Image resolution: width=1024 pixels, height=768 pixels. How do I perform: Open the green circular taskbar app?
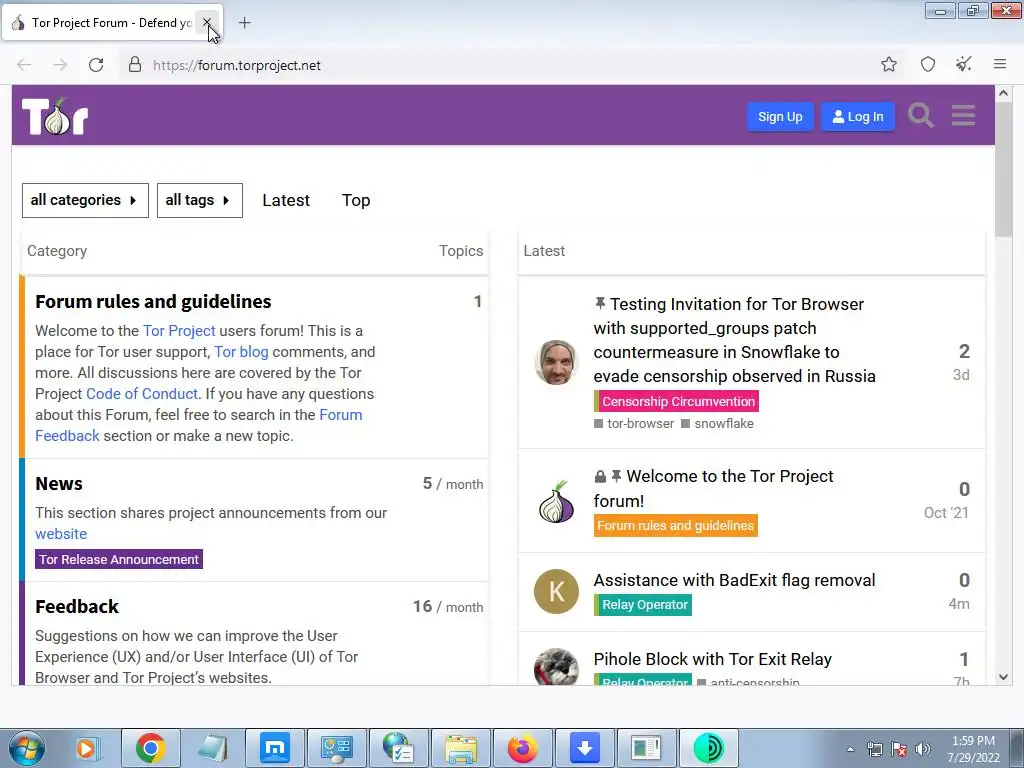709,748
